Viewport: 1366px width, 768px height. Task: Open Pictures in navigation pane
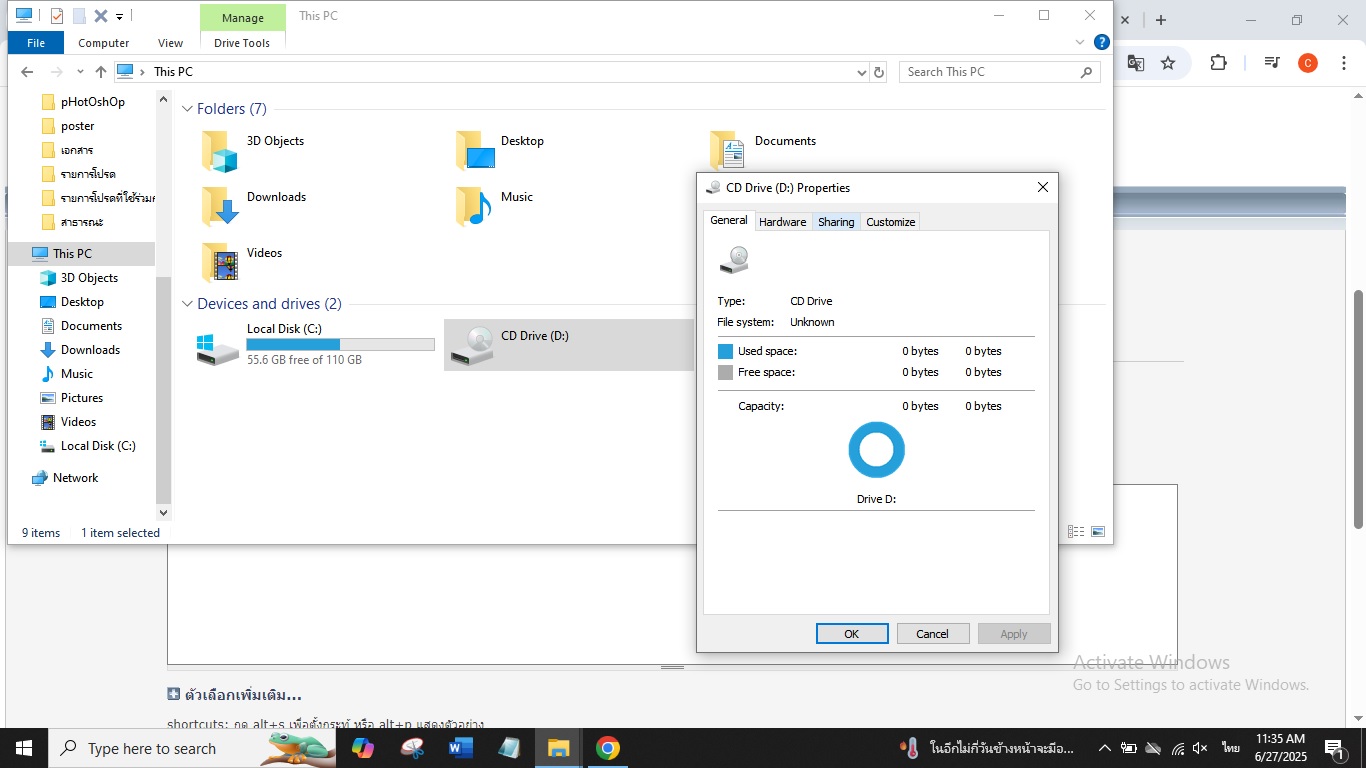82,398
